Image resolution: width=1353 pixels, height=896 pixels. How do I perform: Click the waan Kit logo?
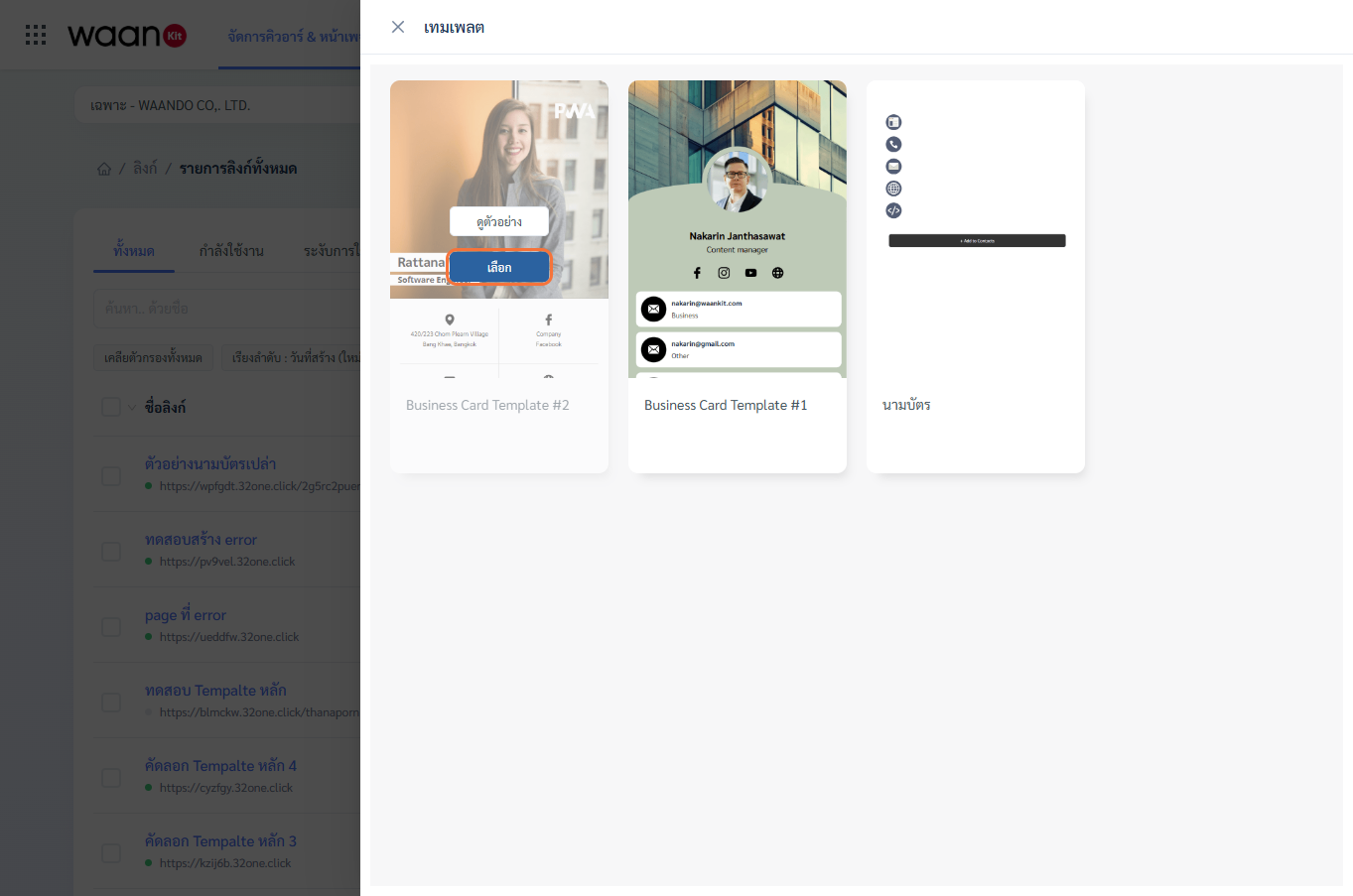(127, 36)
